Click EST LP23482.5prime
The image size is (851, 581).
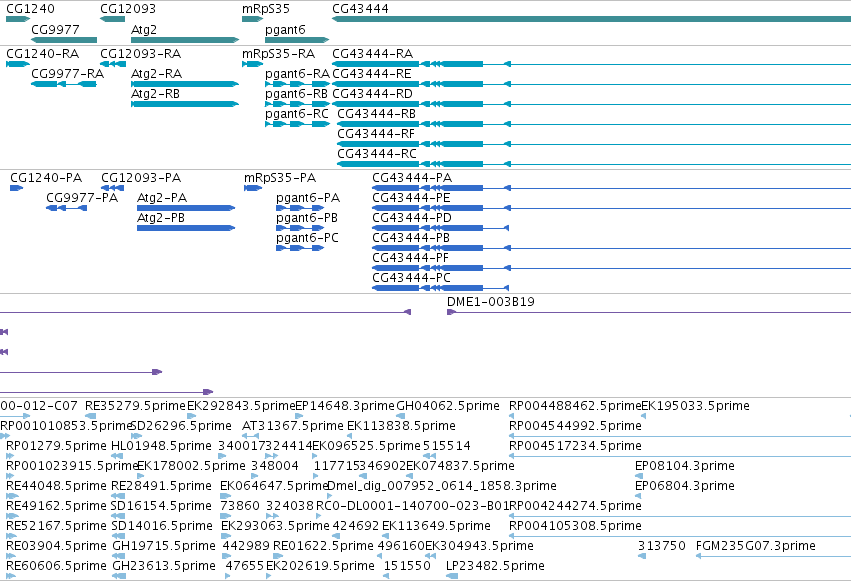click(495, 566)
